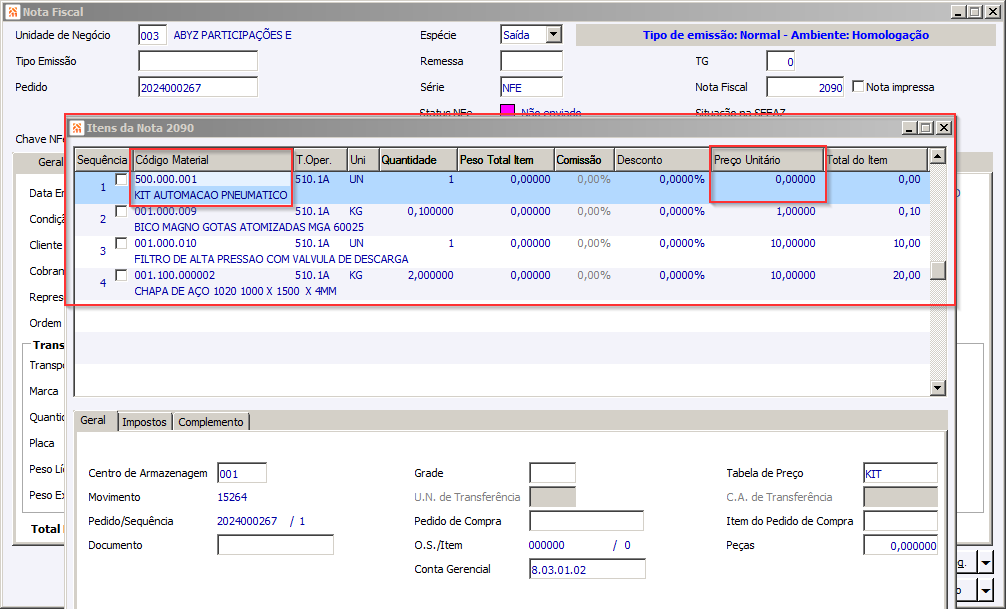
Task: Click items grid scrollbar up arrow
Action: (x=937, y=156)
